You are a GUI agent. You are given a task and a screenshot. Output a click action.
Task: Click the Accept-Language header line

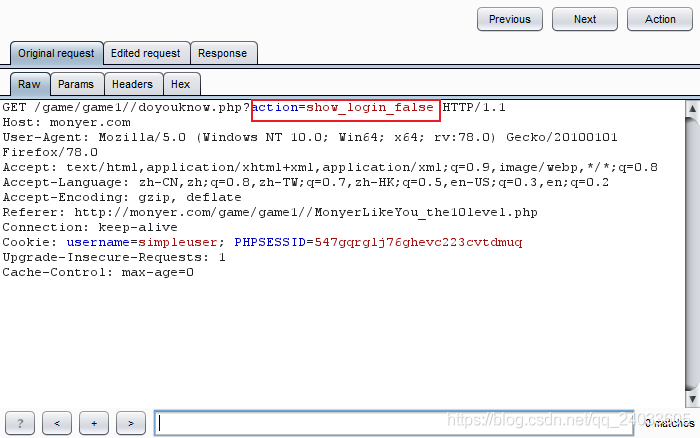(306, 182)
